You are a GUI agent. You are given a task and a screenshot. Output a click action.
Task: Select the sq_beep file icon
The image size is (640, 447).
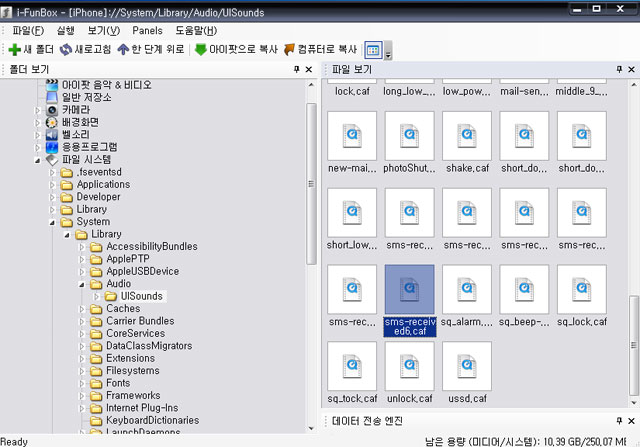tap(524, 289)
